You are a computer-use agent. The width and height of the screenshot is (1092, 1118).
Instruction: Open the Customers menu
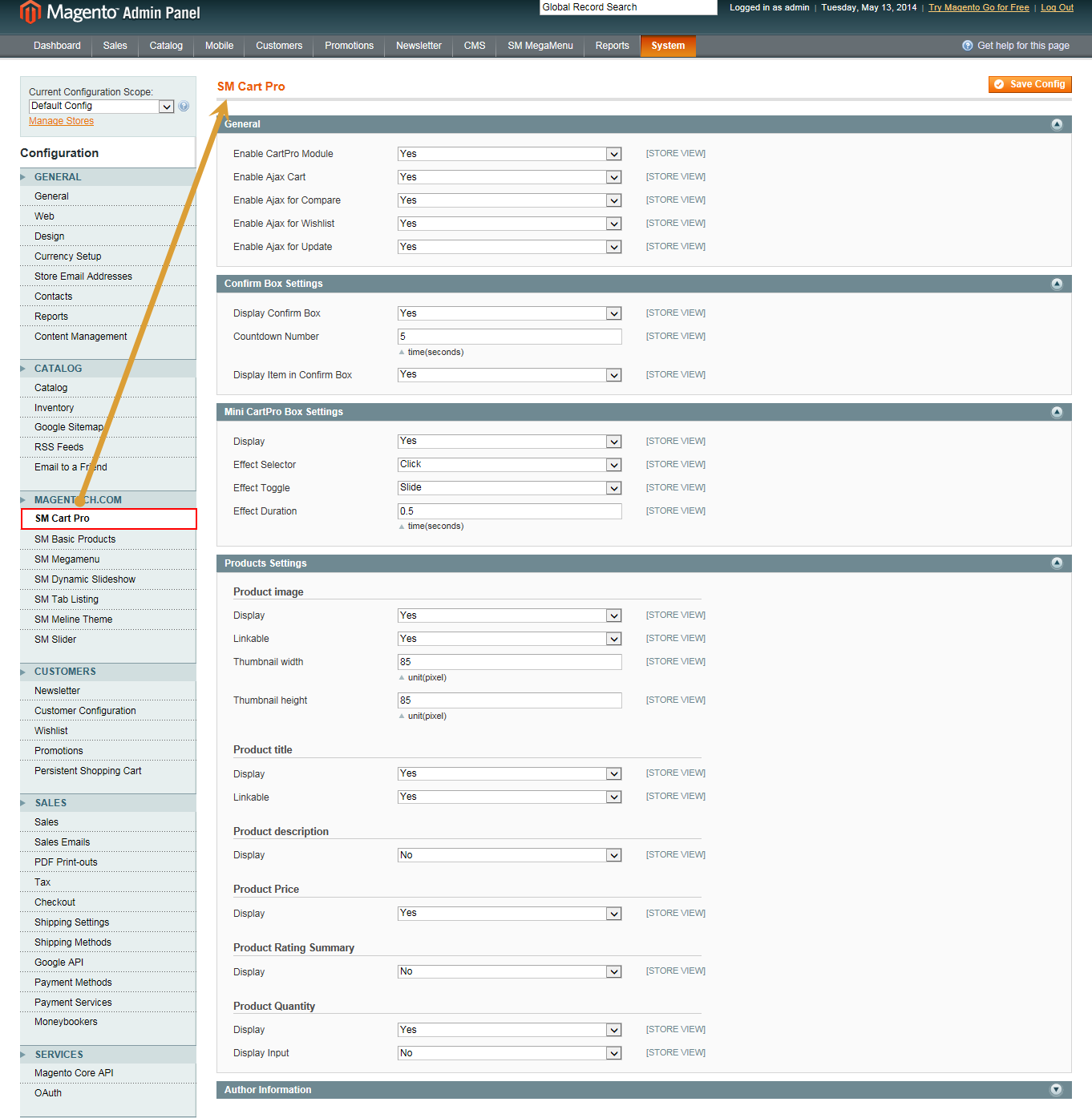pos(279,46)
